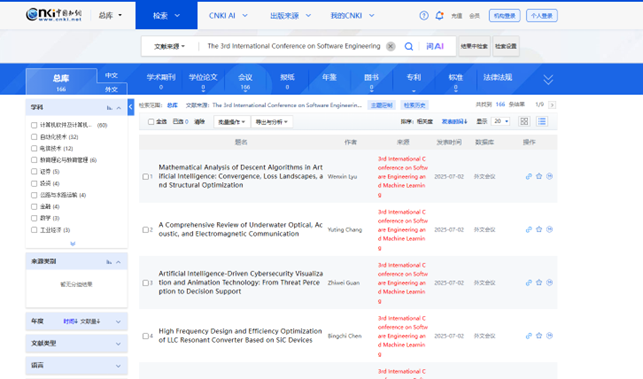
Task: Switch to the 学位论文 tab
Action: tap(203, 81)
